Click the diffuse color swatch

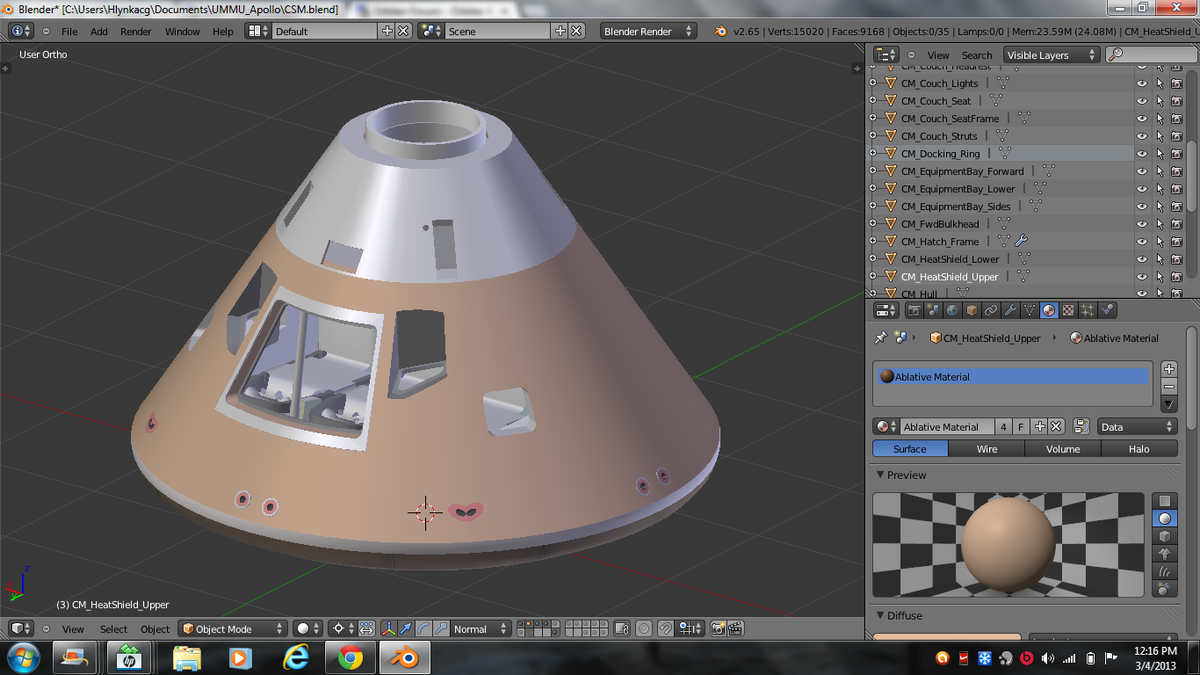click(x=947, y=637)
